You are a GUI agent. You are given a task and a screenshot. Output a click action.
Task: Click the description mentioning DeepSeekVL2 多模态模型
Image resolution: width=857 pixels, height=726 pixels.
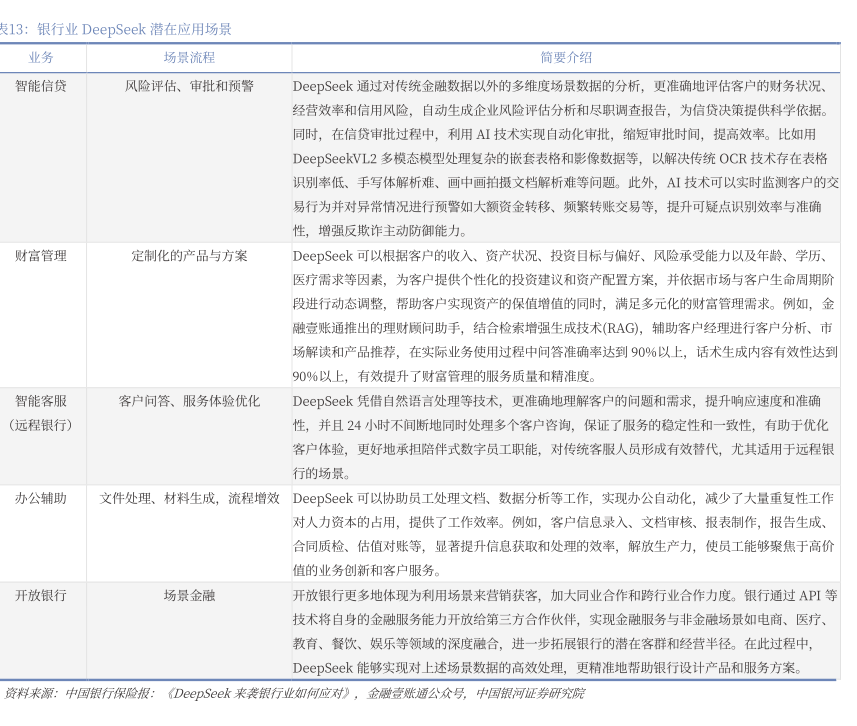(x=565, y=158)
